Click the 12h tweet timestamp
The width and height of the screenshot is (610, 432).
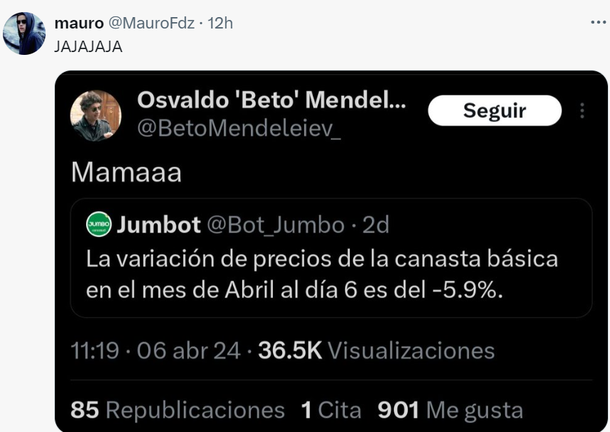pyautogui.click(x=220, y=22)
